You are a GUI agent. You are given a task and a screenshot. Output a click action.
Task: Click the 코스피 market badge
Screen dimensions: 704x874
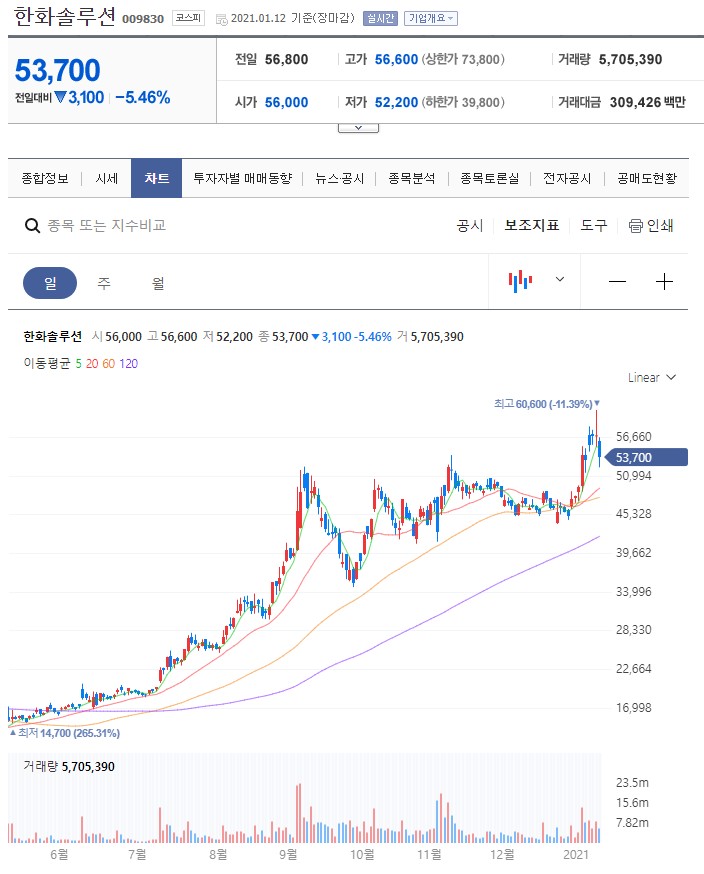tap(188, 18)
